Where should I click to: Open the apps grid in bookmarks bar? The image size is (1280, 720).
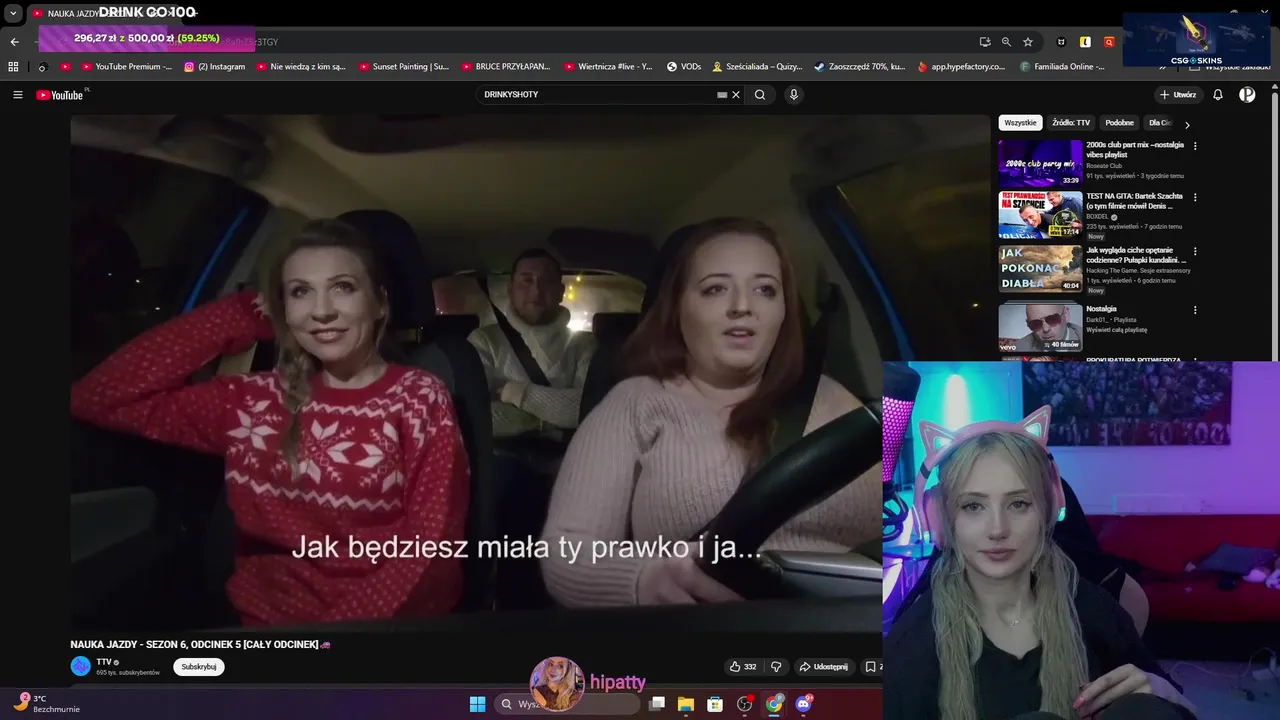click(x=13, y=67)
